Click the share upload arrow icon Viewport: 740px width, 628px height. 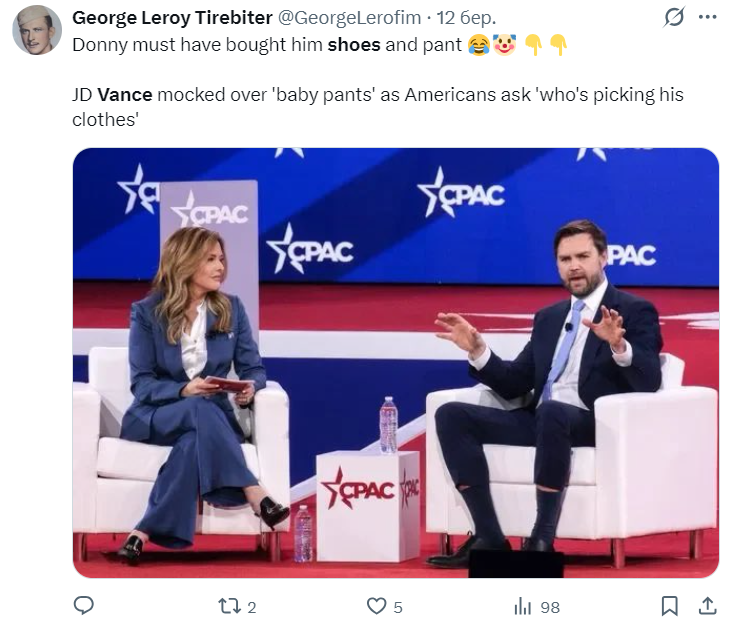click(706, 606)
